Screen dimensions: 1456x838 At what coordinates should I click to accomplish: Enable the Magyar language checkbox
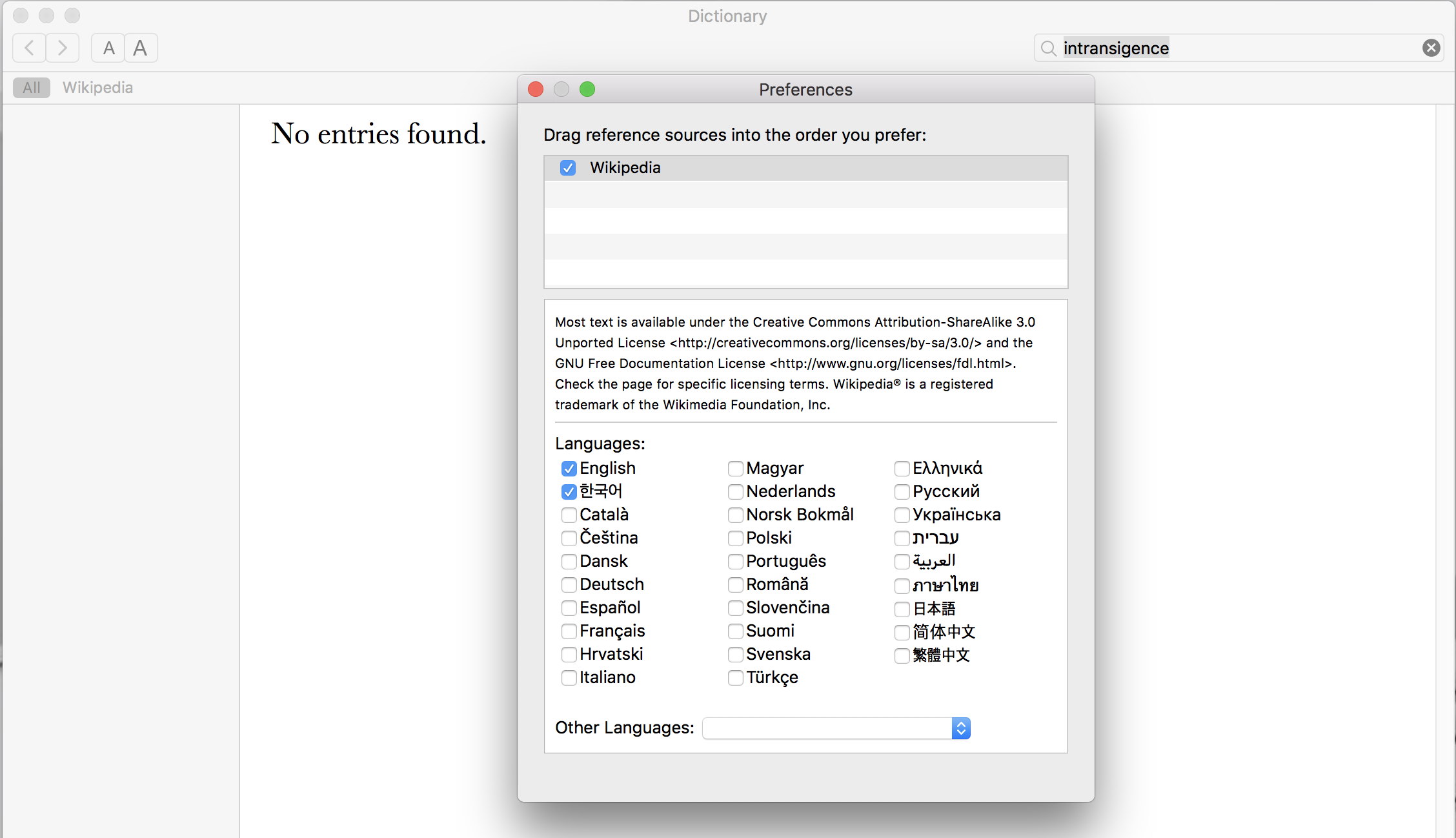pyautogui.click(x=735, y=468)
